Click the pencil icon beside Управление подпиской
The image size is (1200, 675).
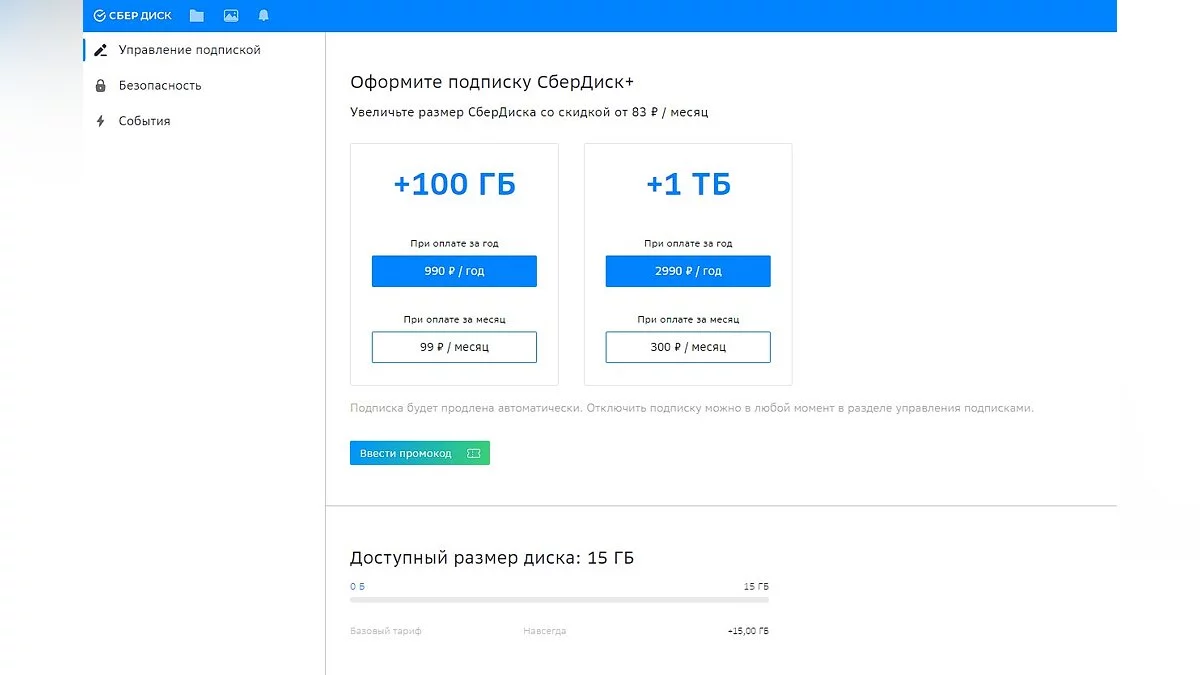(100, 50)
